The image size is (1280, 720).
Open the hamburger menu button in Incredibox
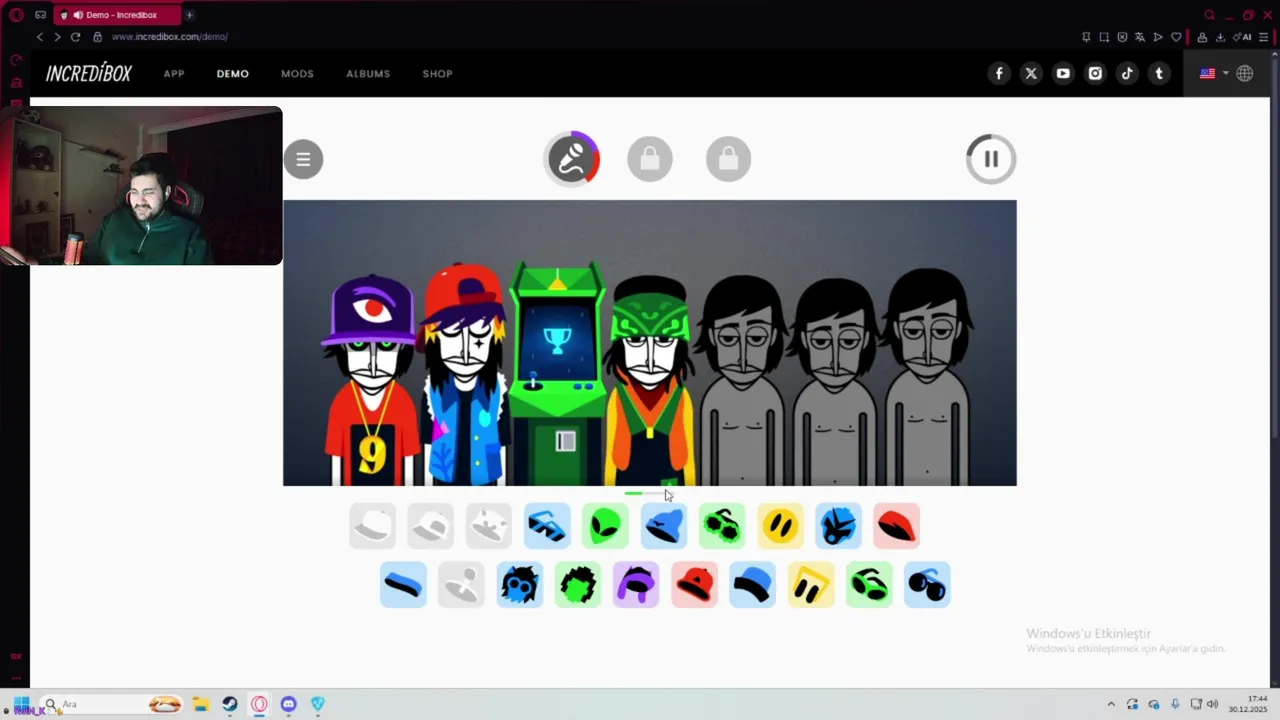point(303,159)
